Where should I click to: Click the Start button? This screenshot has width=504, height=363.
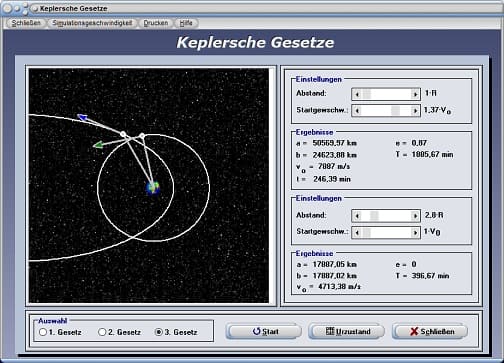click(264, 332)
